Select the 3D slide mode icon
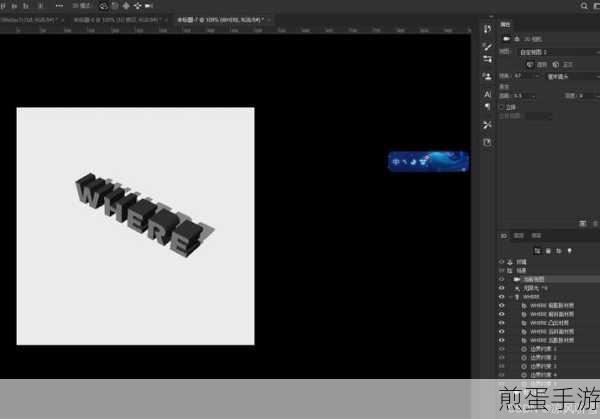The height and width of the screenshot is (419, 600). coord(137,6)
